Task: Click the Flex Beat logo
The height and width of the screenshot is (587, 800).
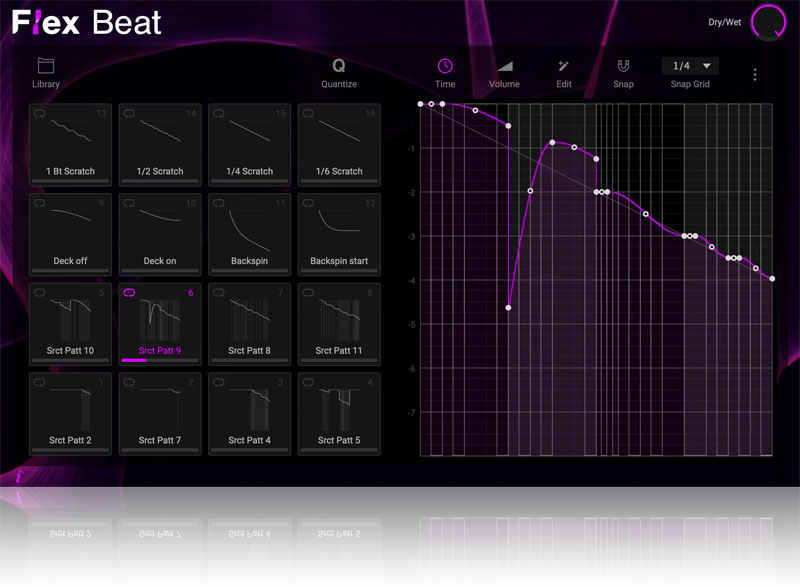Action: click(87, 23)
